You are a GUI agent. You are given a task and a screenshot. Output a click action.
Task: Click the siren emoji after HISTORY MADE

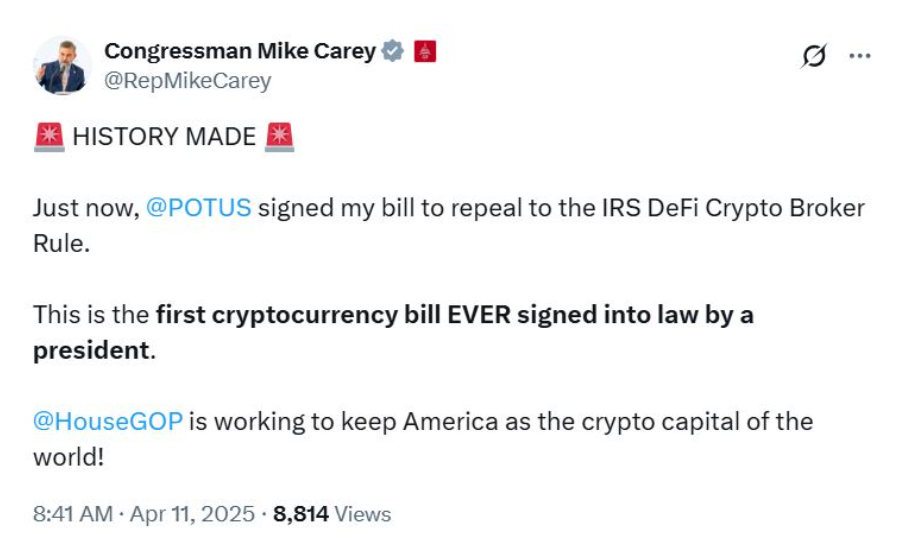point(280,137)
